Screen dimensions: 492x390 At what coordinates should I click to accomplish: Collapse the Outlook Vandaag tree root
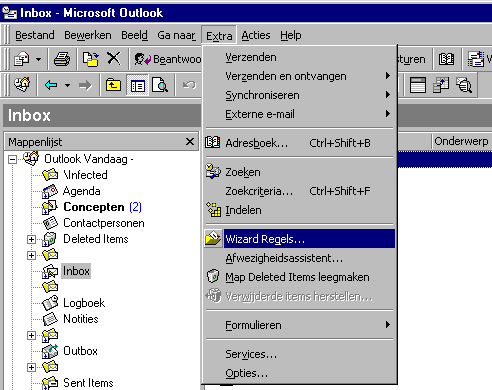coord(12,159)
